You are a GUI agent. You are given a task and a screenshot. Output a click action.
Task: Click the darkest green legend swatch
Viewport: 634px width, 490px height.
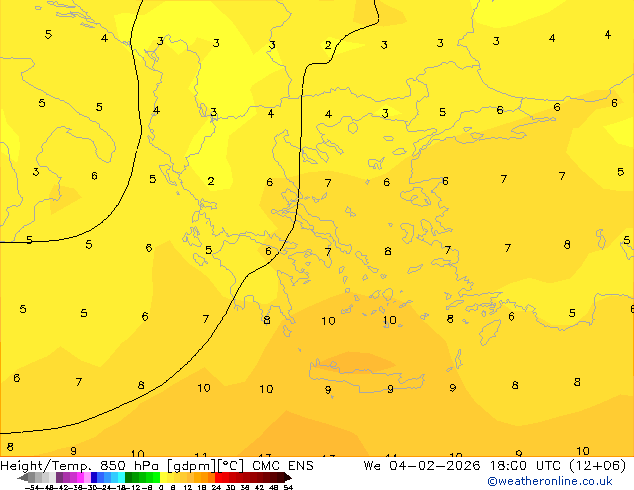pos(129,478)
